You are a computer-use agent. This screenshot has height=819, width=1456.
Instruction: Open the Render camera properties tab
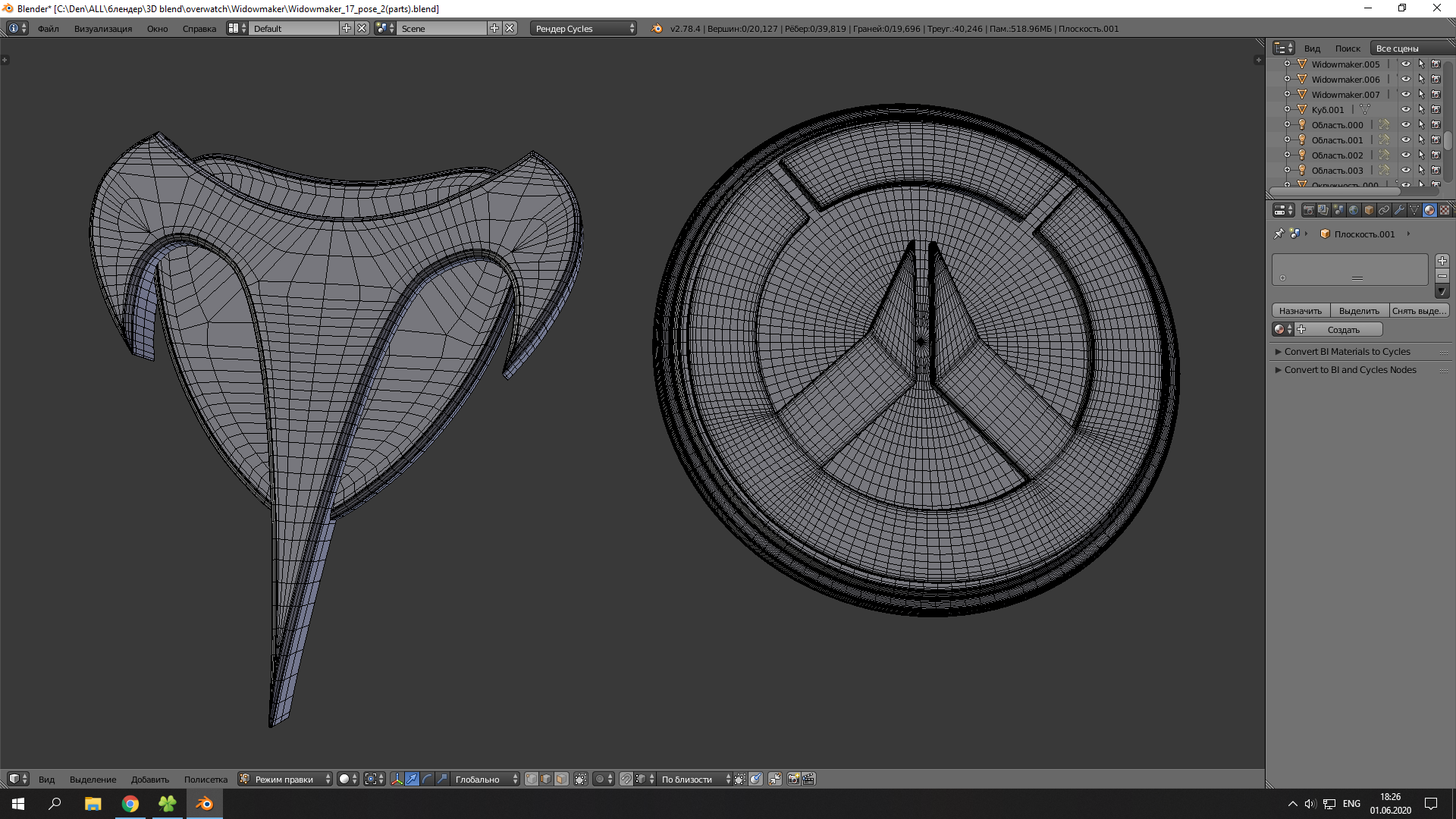point(1308,210)
